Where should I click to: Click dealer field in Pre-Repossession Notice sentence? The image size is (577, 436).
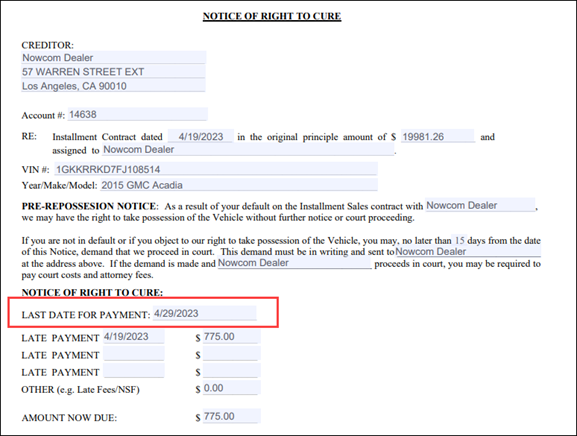point(480,205)
